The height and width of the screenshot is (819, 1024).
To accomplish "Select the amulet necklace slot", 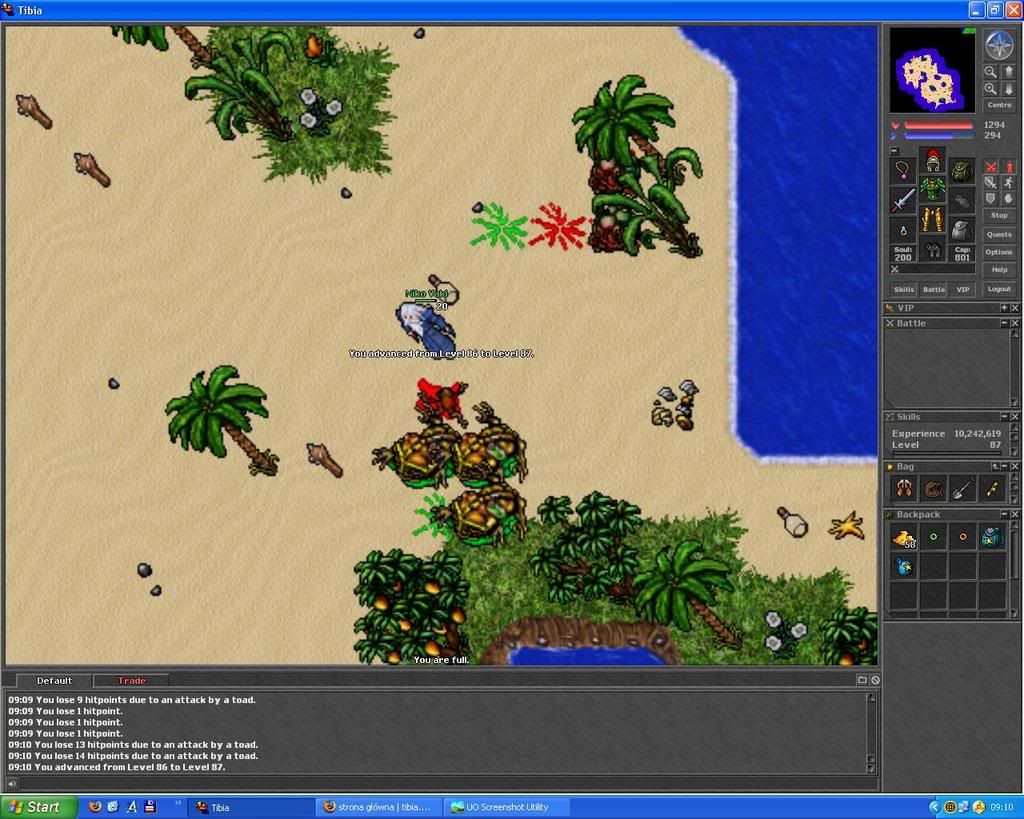I will tap(903, 170).
